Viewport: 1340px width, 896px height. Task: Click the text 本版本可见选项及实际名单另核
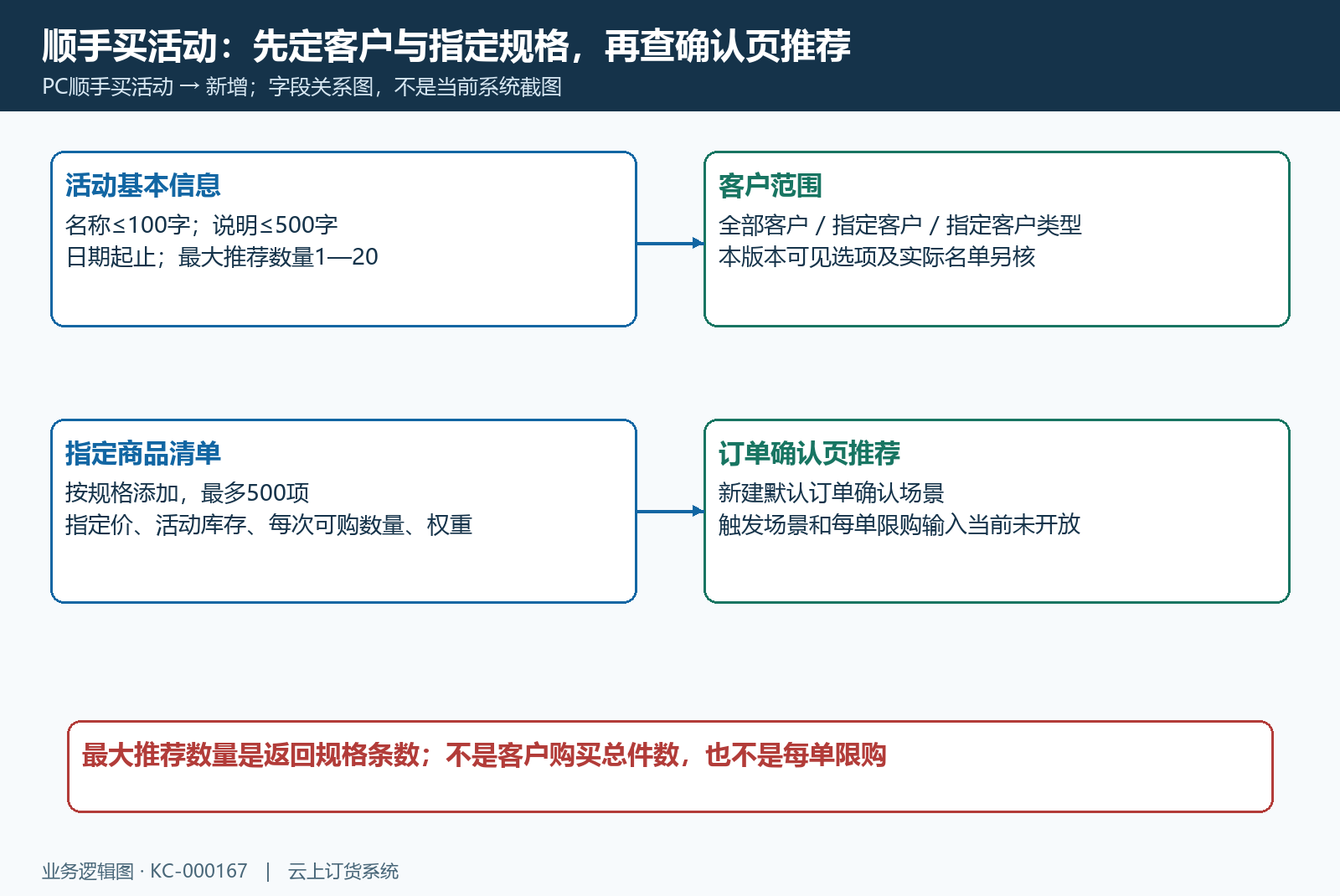(x=877, y=256)
